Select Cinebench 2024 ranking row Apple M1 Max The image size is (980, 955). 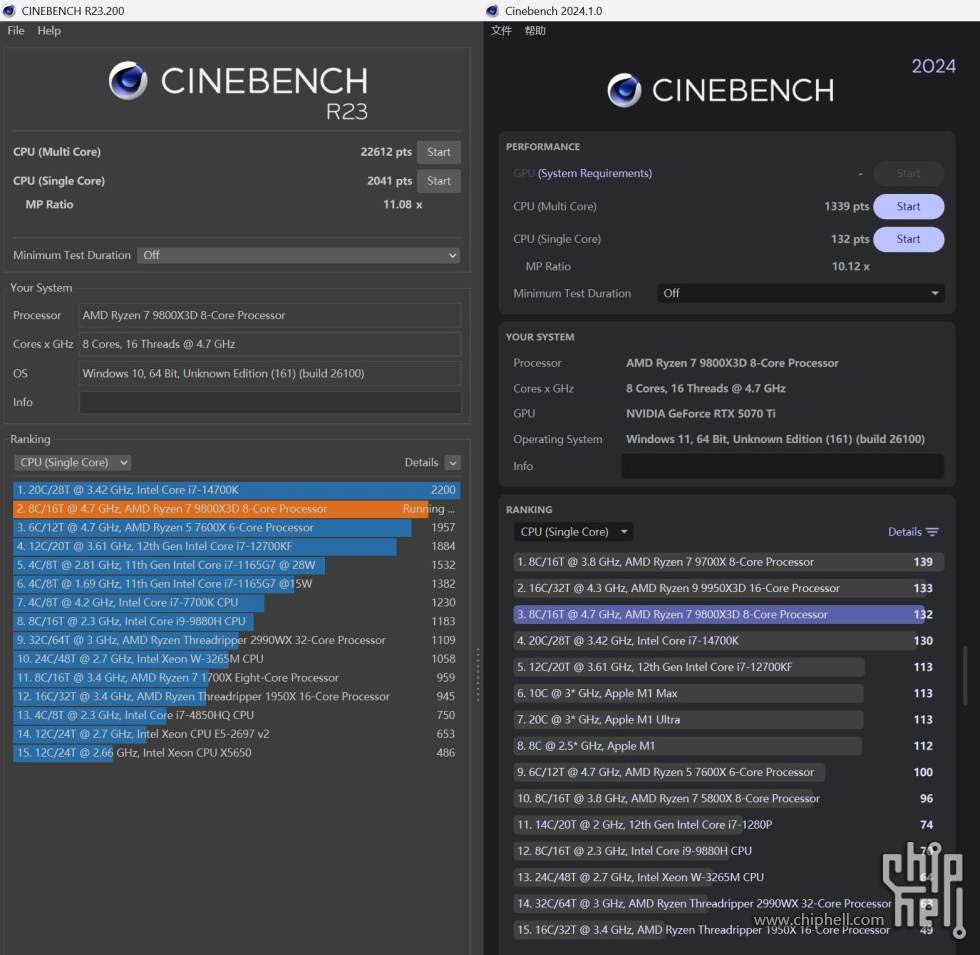pos(728,693)
